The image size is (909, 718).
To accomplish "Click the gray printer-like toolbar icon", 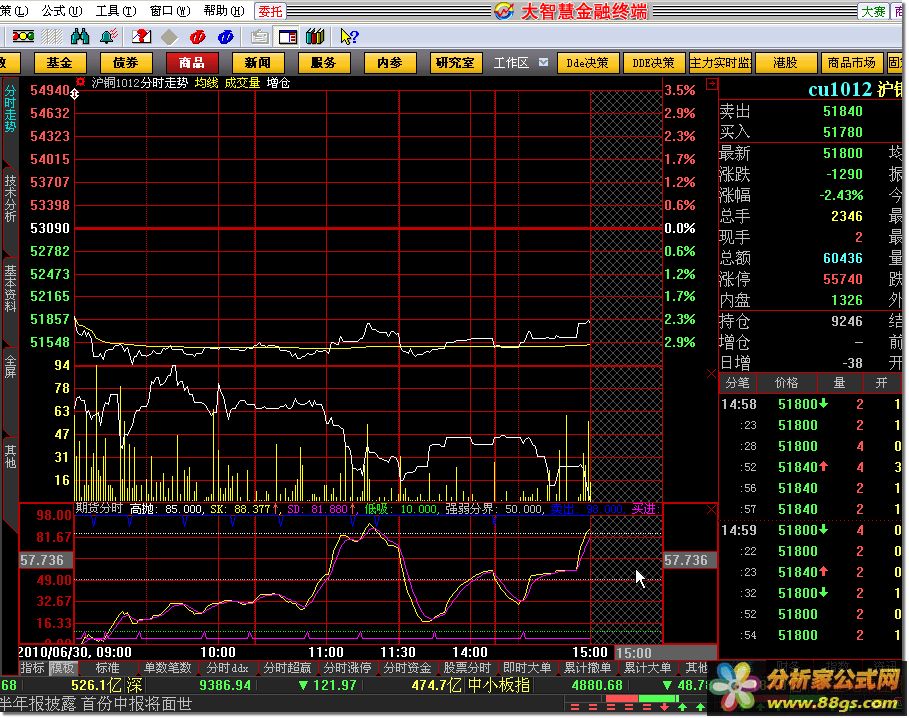I will (259, 37).
